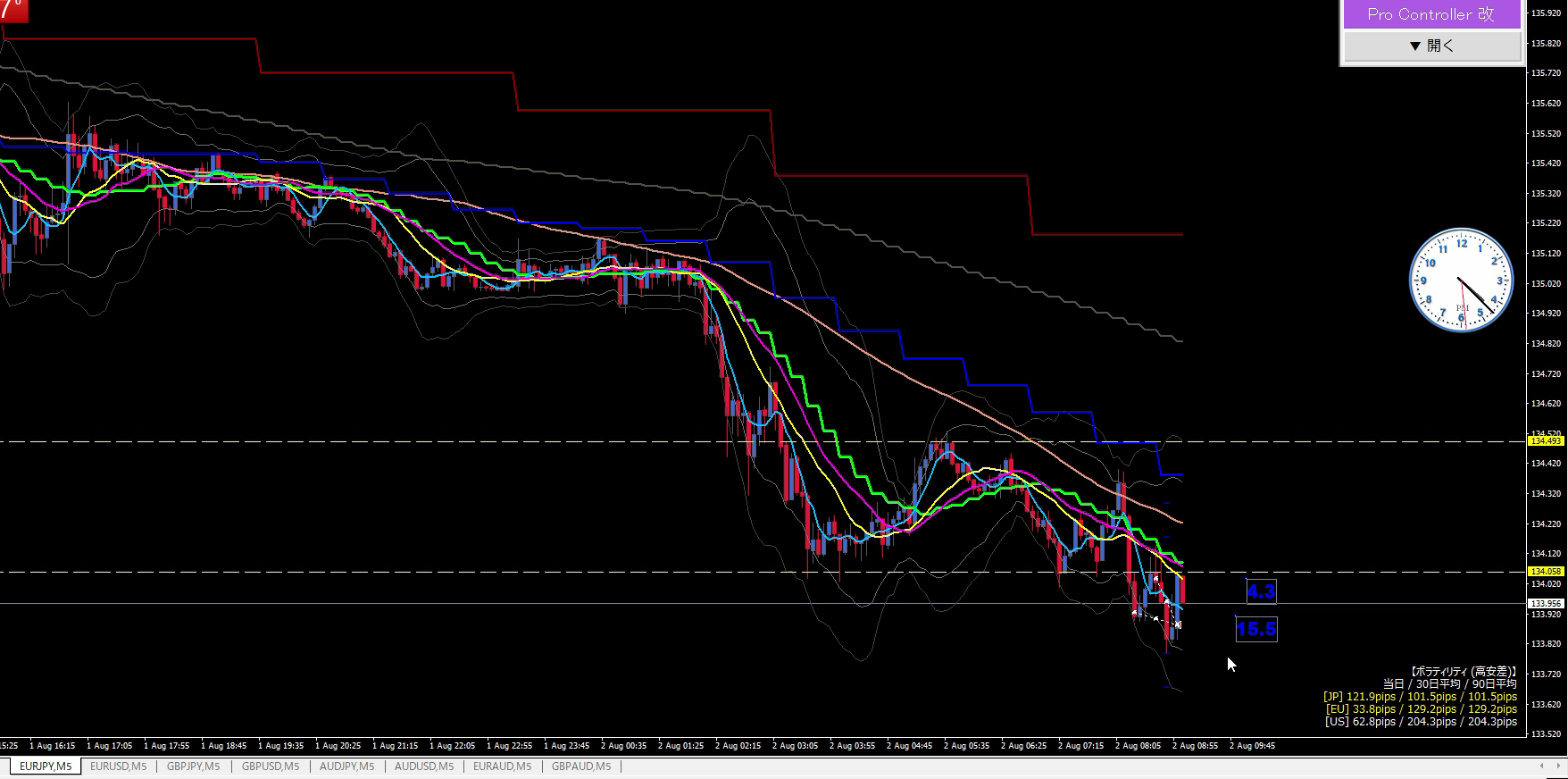This screenshot has height=779, width=1568.
Task: Switch to the EURJPY,M5 chart tab
Action: click(46, 766)
